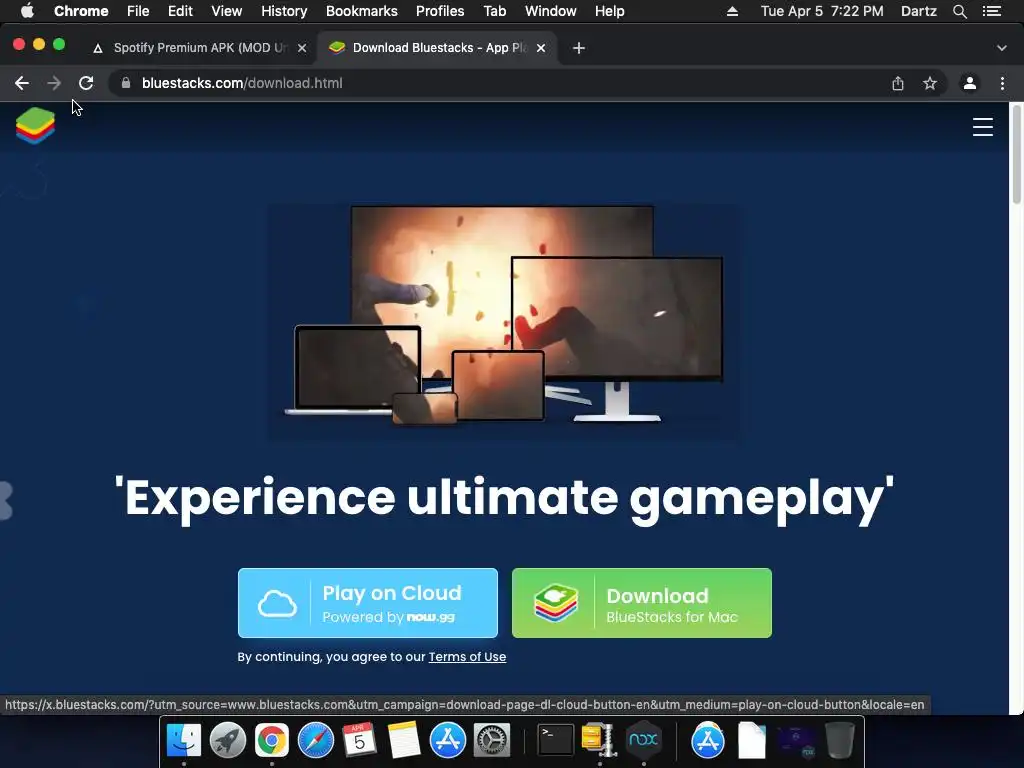Open the first App Store icon in Dock
This screenshot has width=1024, height=768.
point(448,740)
